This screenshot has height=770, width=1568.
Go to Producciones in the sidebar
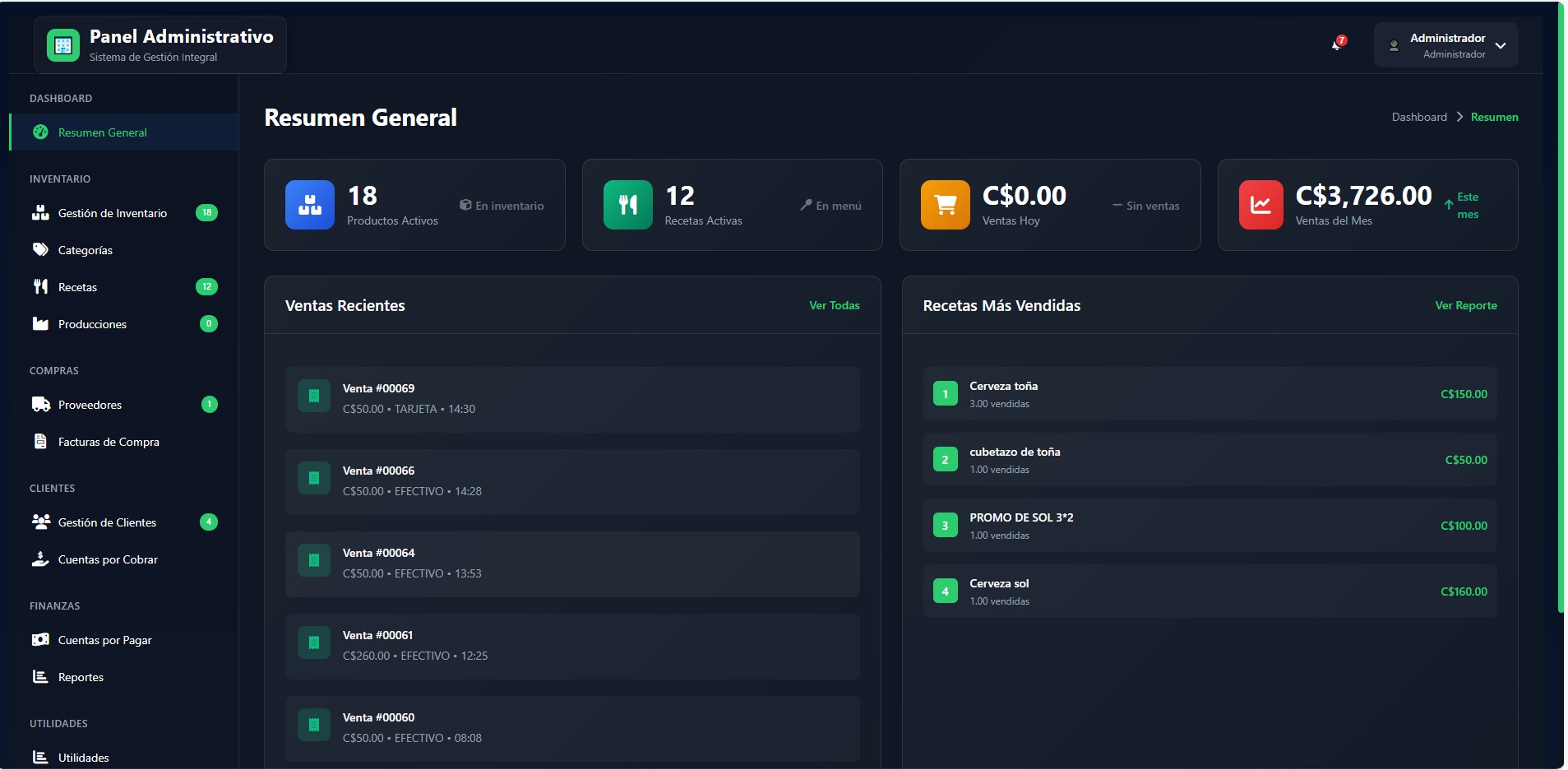(x=92, y=324)
